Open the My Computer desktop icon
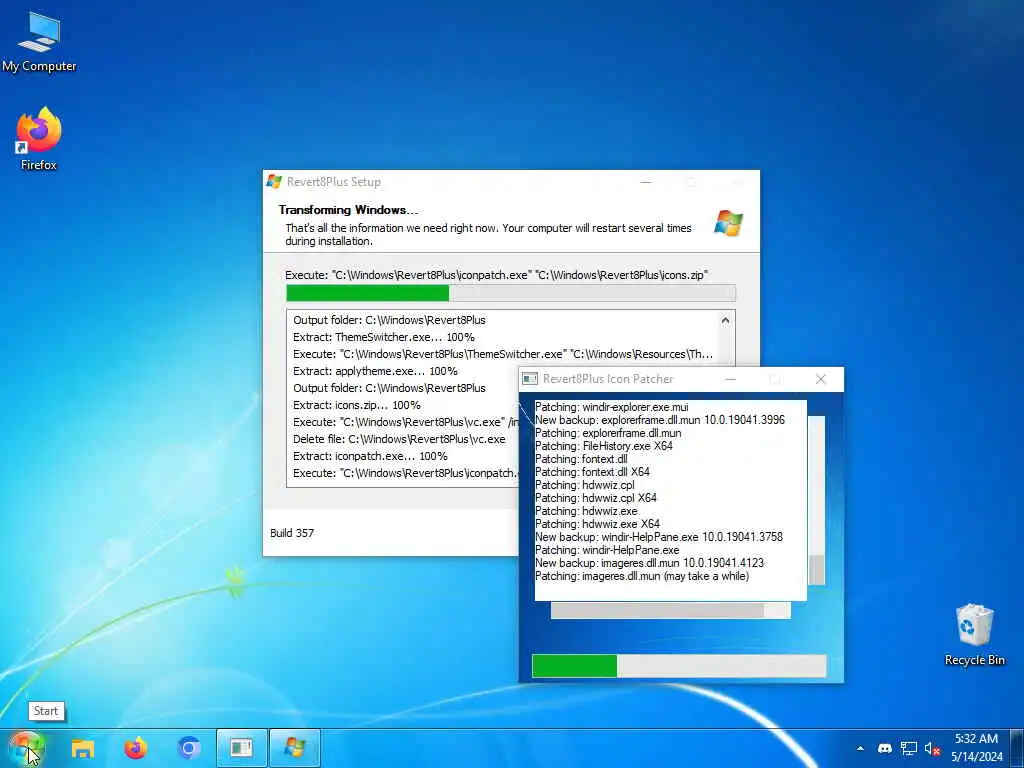1024x768 pixels. point(39,42)
